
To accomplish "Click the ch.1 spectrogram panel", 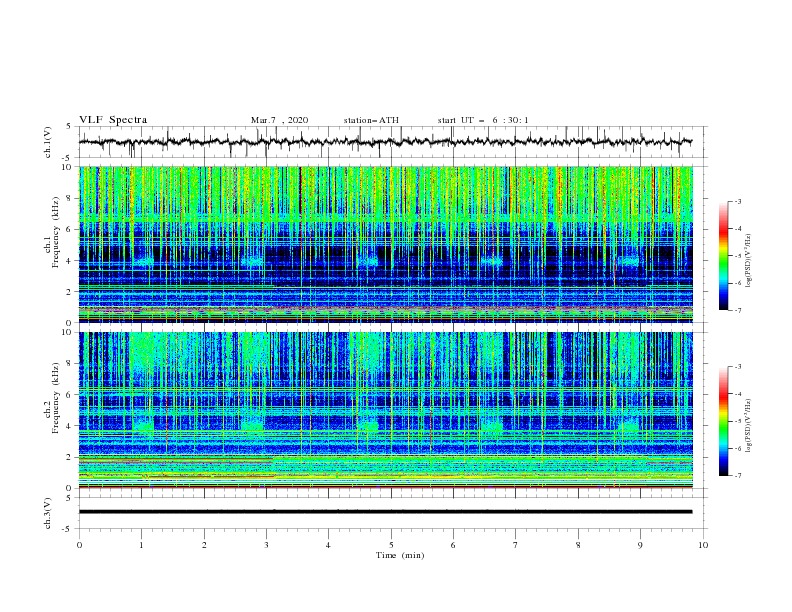I will pyautogui.click(x=386, y=244).
